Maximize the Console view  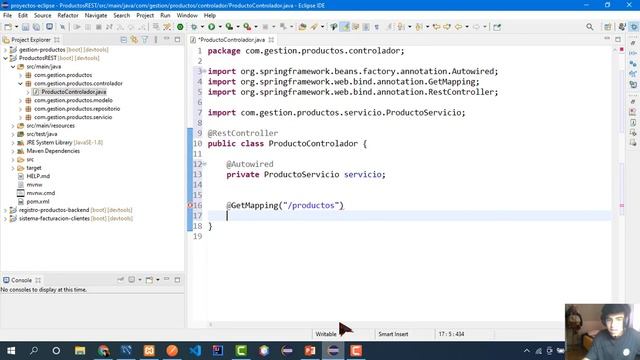pyautogui.click(x=177, y=280)
